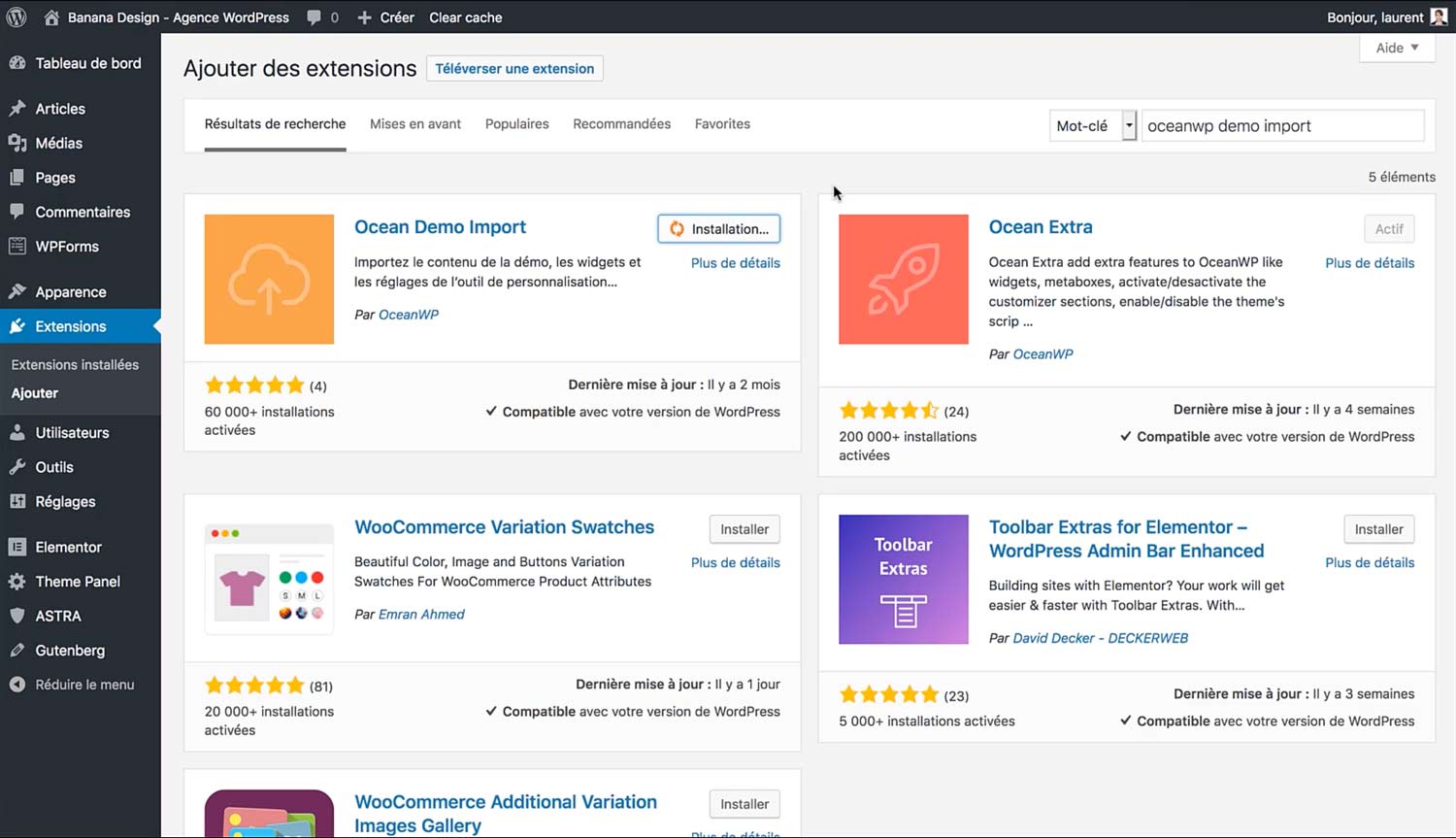Viewport: 1456px width, 838px height.
Task: Click the WooCommerce Variation Swatches thumbnail
Action: [x=269, y=579]
